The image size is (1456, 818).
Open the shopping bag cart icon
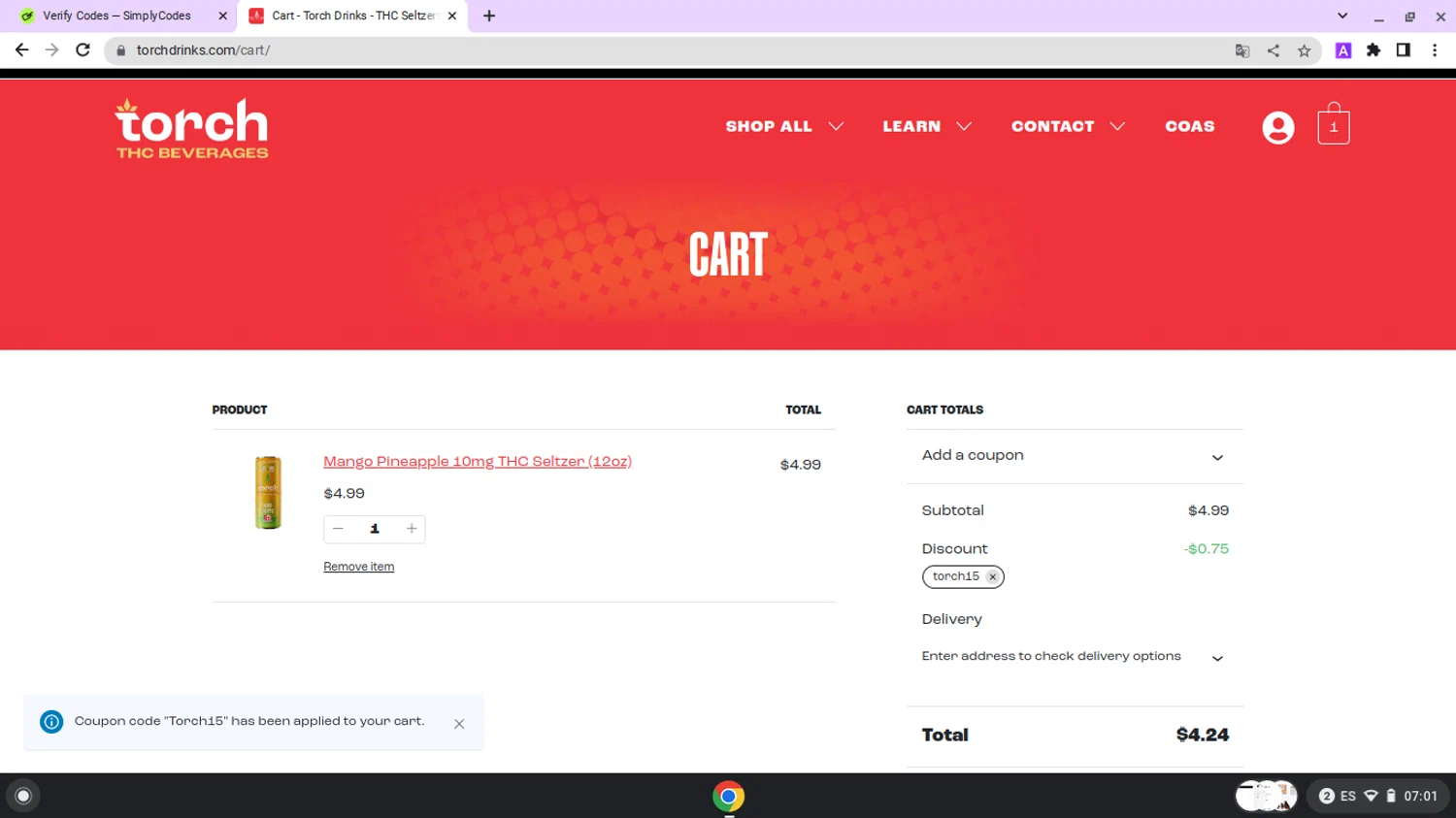(x=1333, y=124)
